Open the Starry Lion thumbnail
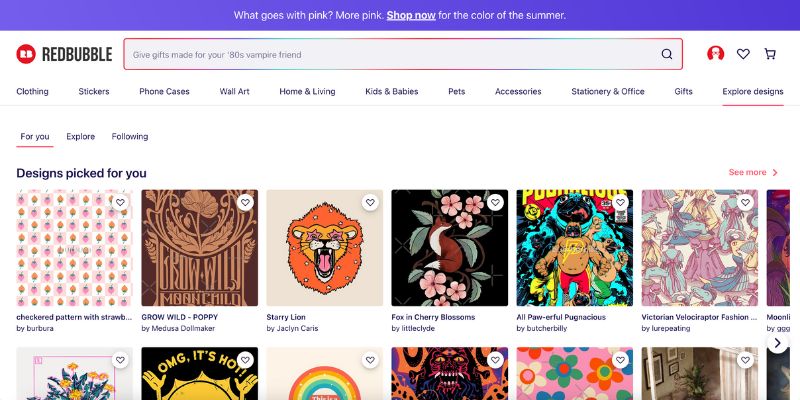Image resolution: width=800 pixels, height=400 pixels. tap(324, 255)
